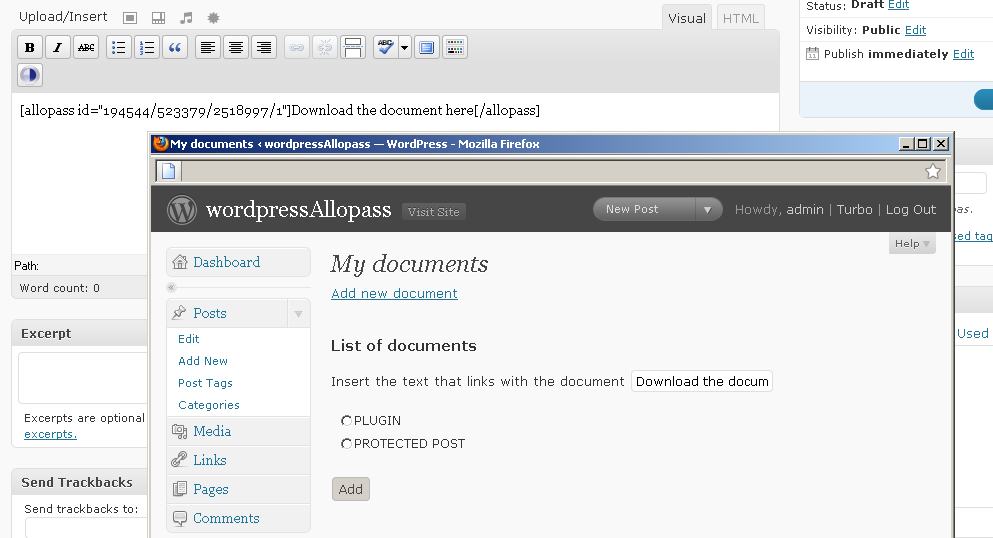Collapse the sidebar menu with small arrow

[171, 287]
